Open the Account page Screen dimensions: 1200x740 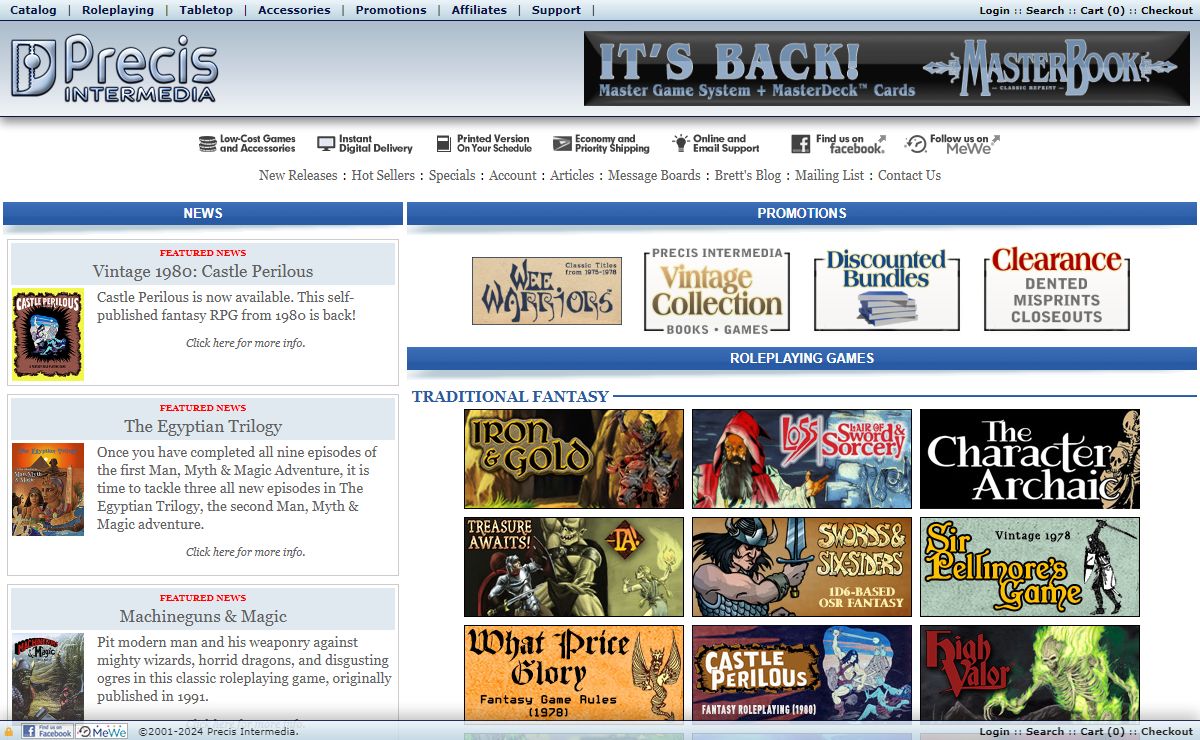513,175
